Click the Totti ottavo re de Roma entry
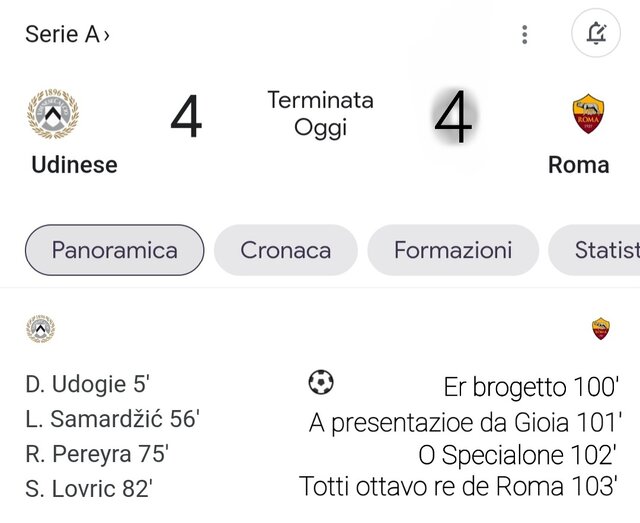This screenshot has width=640, height=523. point(458,486)
